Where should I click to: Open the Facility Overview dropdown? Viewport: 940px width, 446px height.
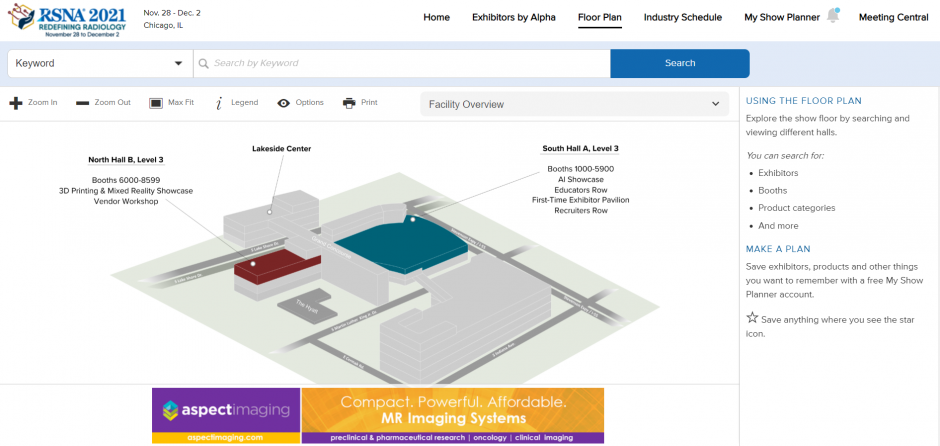pyautogui.click(x=575, y=104)
